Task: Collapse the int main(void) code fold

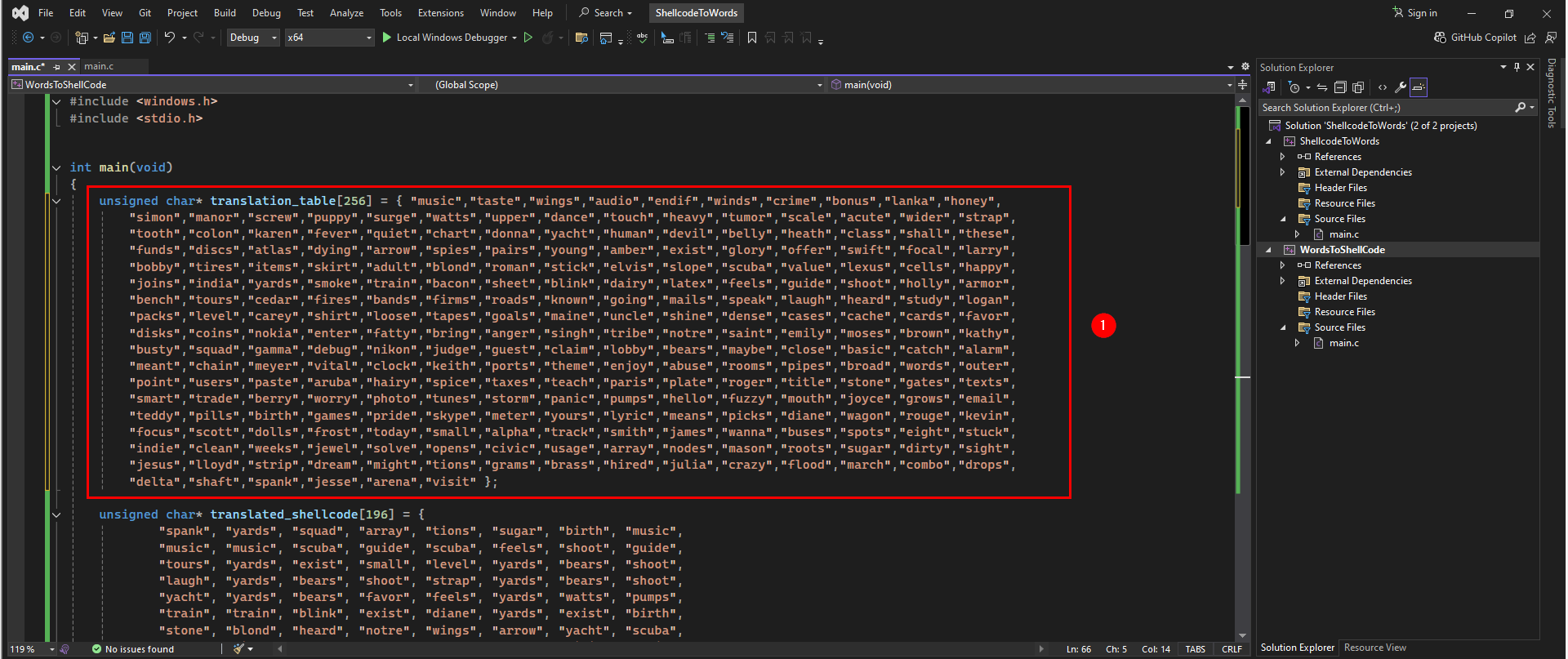Action: click(56, 167)
